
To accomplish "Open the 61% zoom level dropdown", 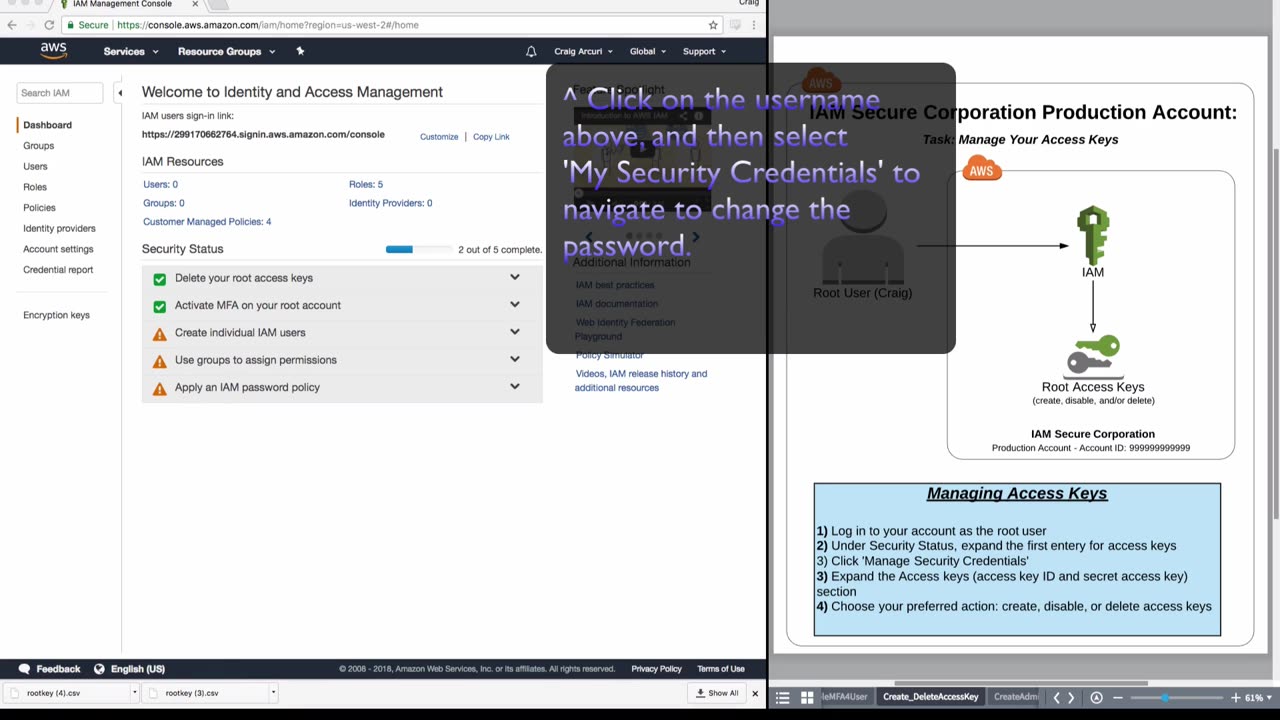I will click(x=1258, y=698).
